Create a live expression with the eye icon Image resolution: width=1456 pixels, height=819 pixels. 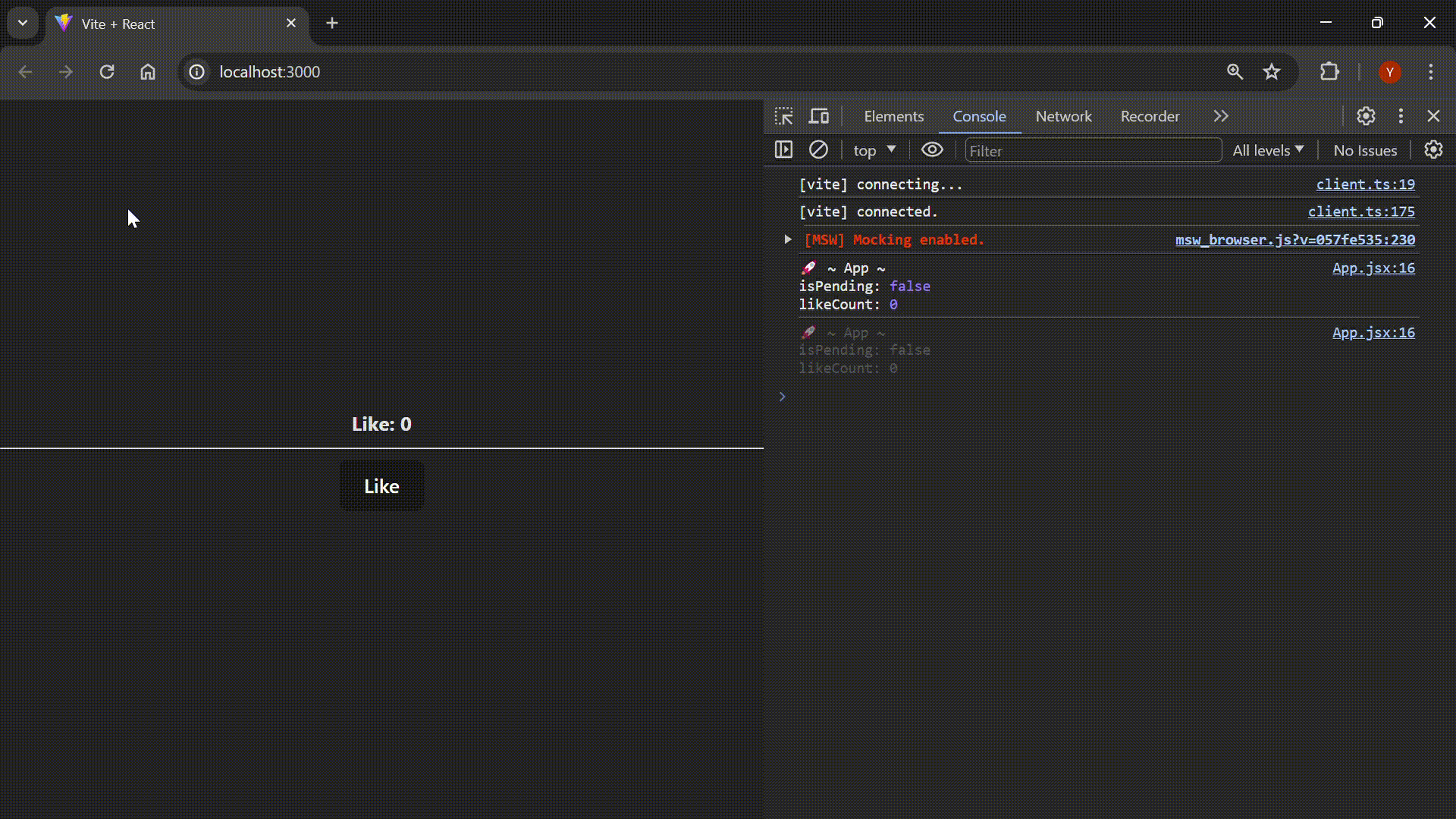coord(931,149)
